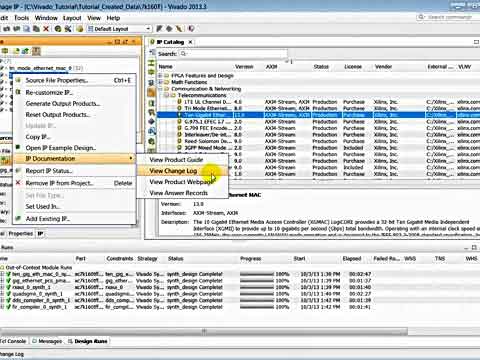Image resolution: width=480 pixels, height=360 pixels.
Task: Select Reed-Solomon Decoder IP row
Action: [x=318, y=141]
